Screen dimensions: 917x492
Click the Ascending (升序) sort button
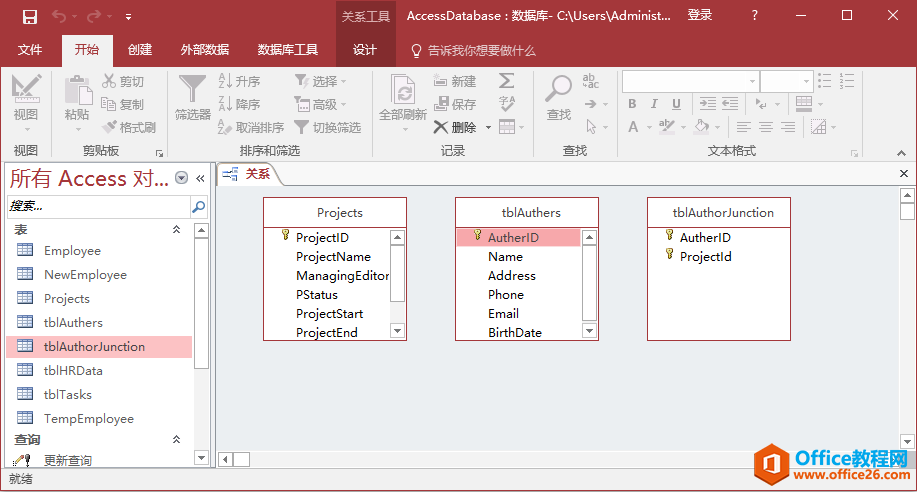point(239,81)
